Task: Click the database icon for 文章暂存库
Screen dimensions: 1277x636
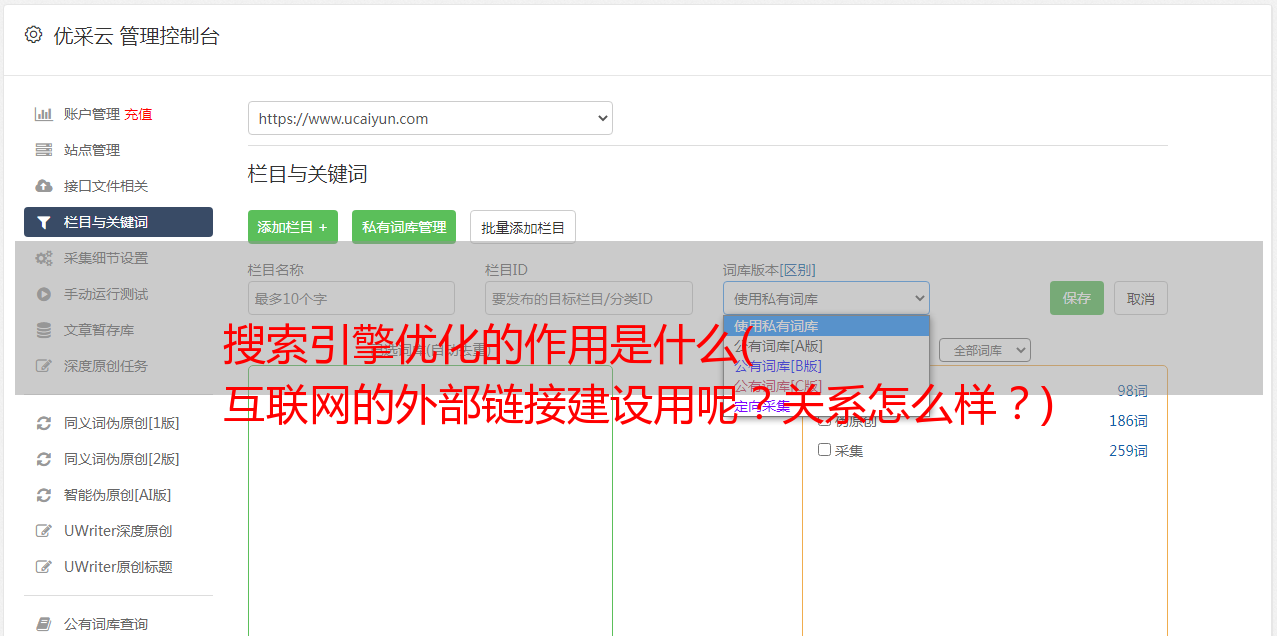Action: pyautogui.click(x=44, y=330)
